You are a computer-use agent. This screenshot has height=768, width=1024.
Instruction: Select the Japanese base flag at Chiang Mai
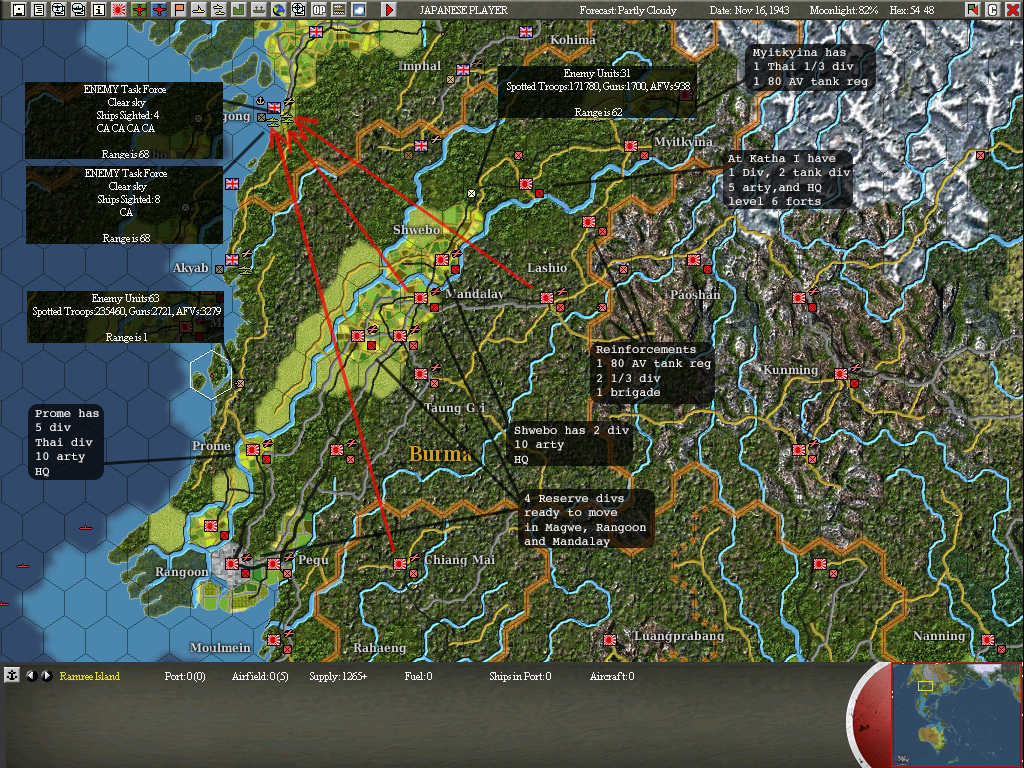point(400,564)
